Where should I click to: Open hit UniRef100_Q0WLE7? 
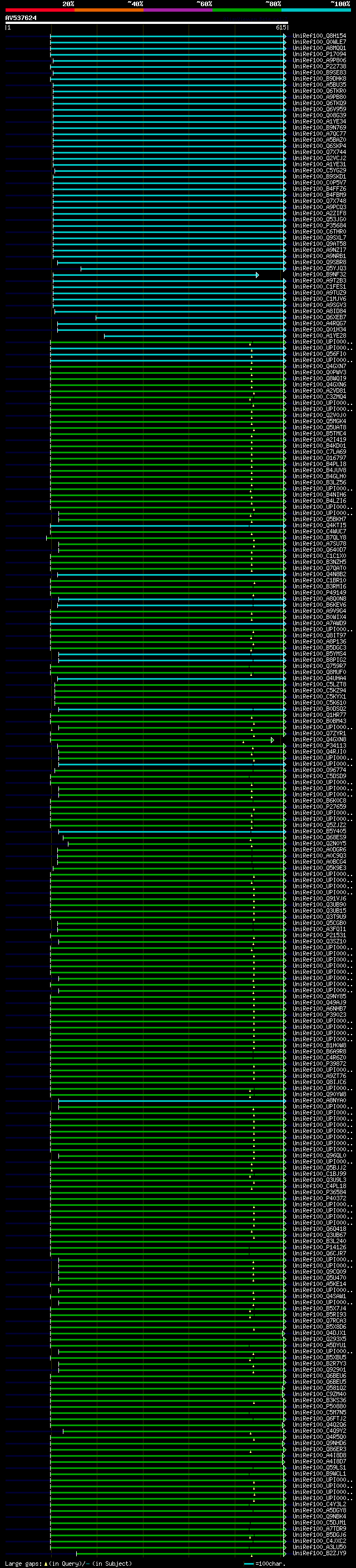tap(319, 42)
